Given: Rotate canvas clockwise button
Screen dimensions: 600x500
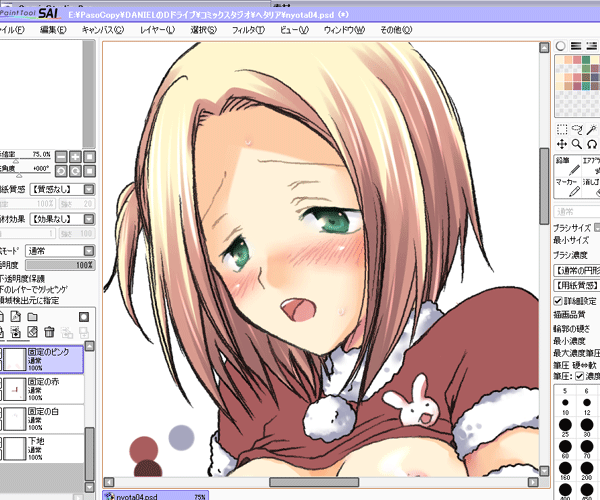Looking at the screenshot, I should point(75,171).
